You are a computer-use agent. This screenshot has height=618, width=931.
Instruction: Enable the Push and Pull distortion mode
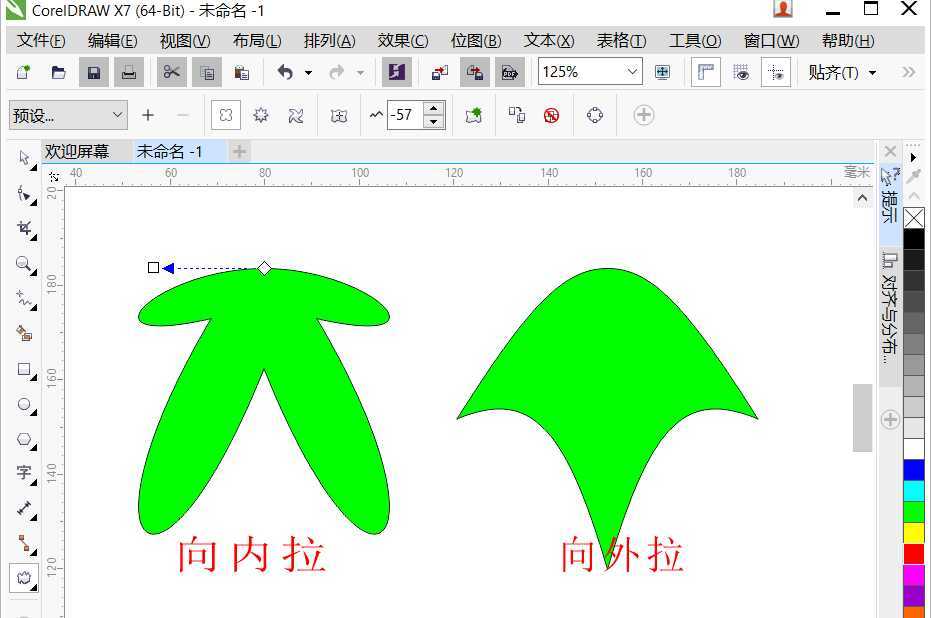click(226, 115)
